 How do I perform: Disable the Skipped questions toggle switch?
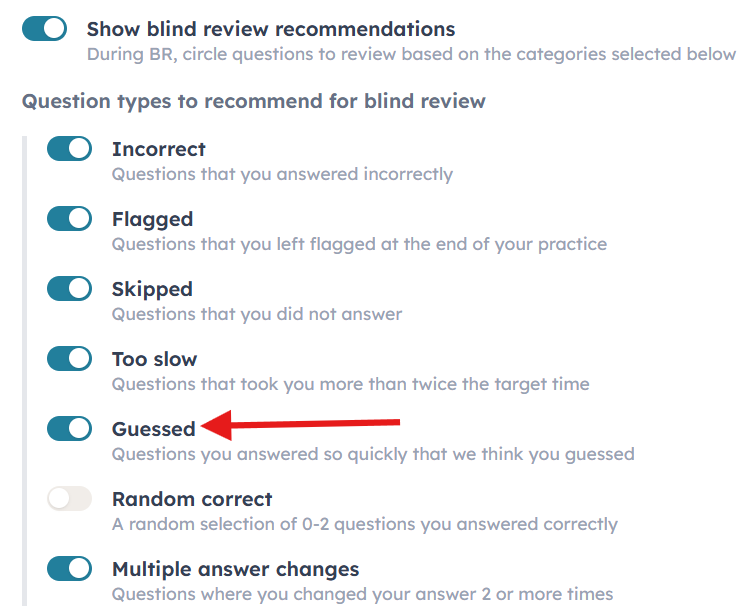pos(69,289)
